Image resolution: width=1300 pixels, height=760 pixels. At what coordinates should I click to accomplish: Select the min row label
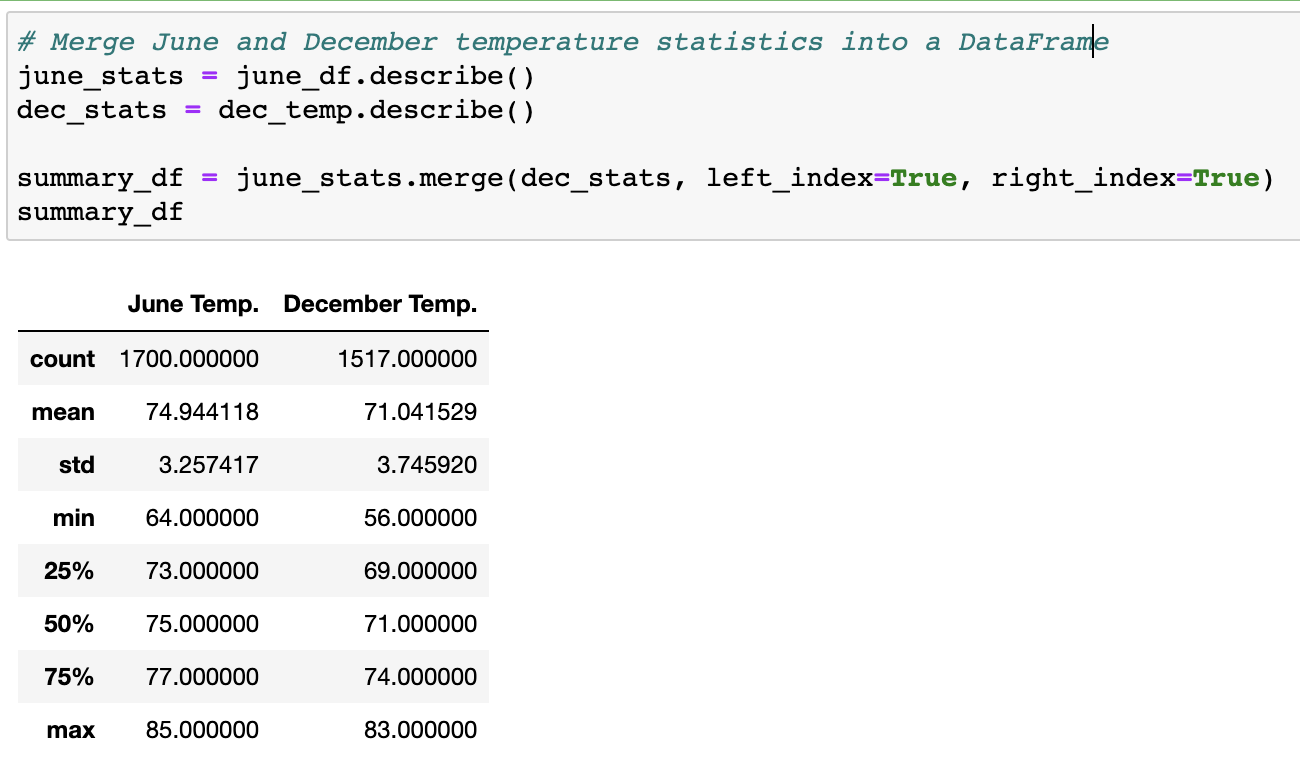[x=72, y=517]
